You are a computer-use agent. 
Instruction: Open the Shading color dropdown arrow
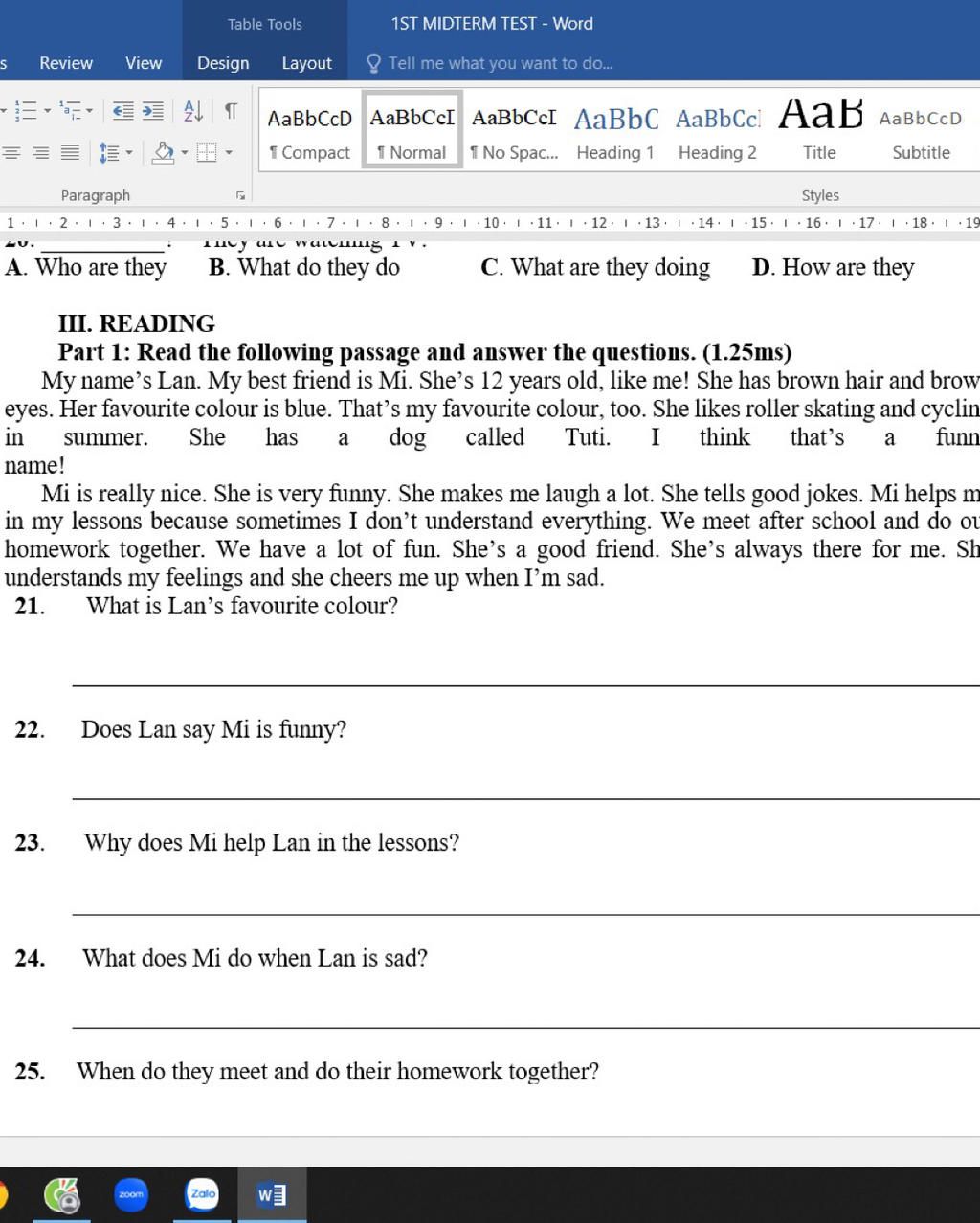pyautogui.click(x=185, y=152)
